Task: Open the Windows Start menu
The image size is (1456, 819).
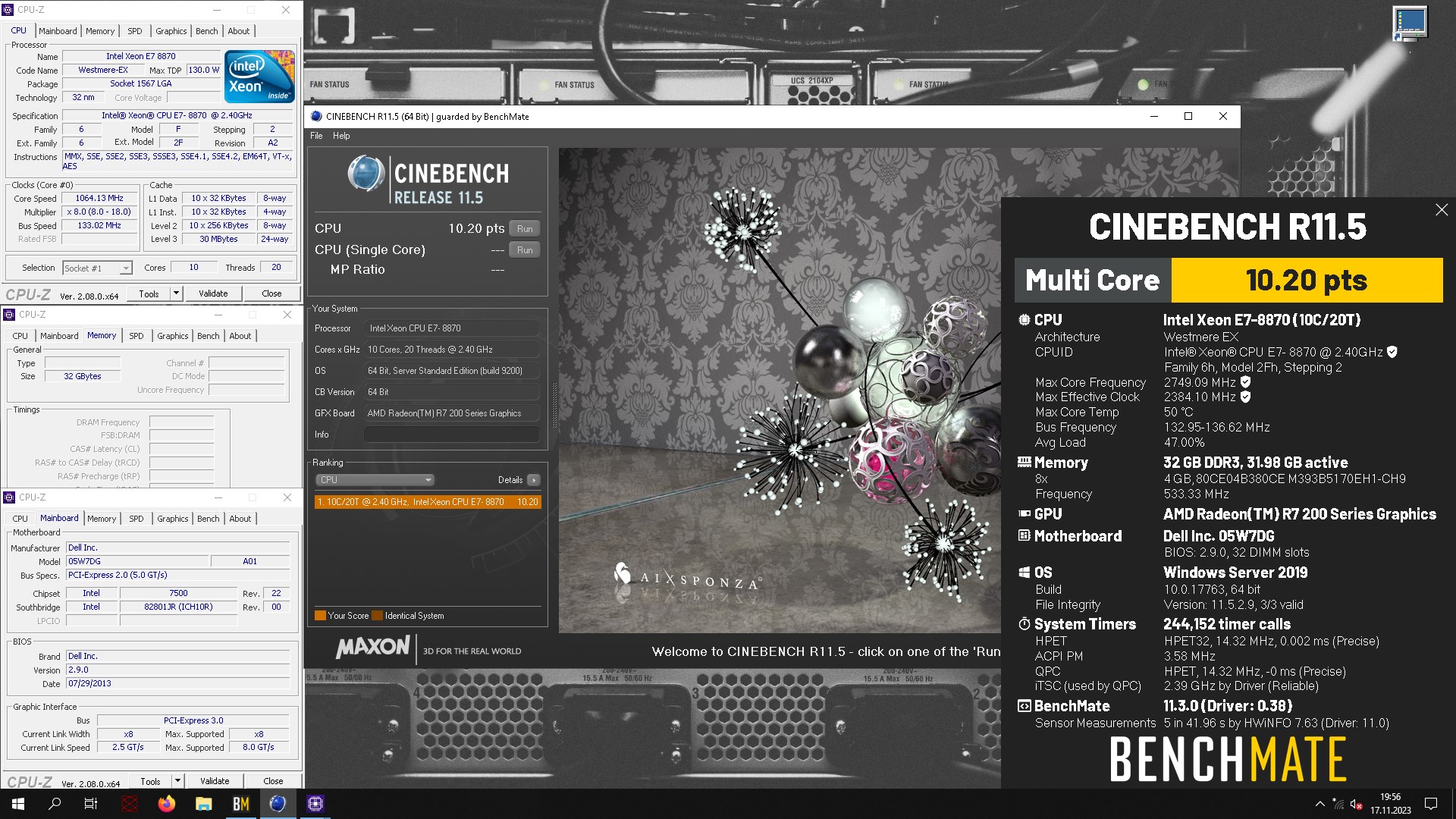Action: 18,804
